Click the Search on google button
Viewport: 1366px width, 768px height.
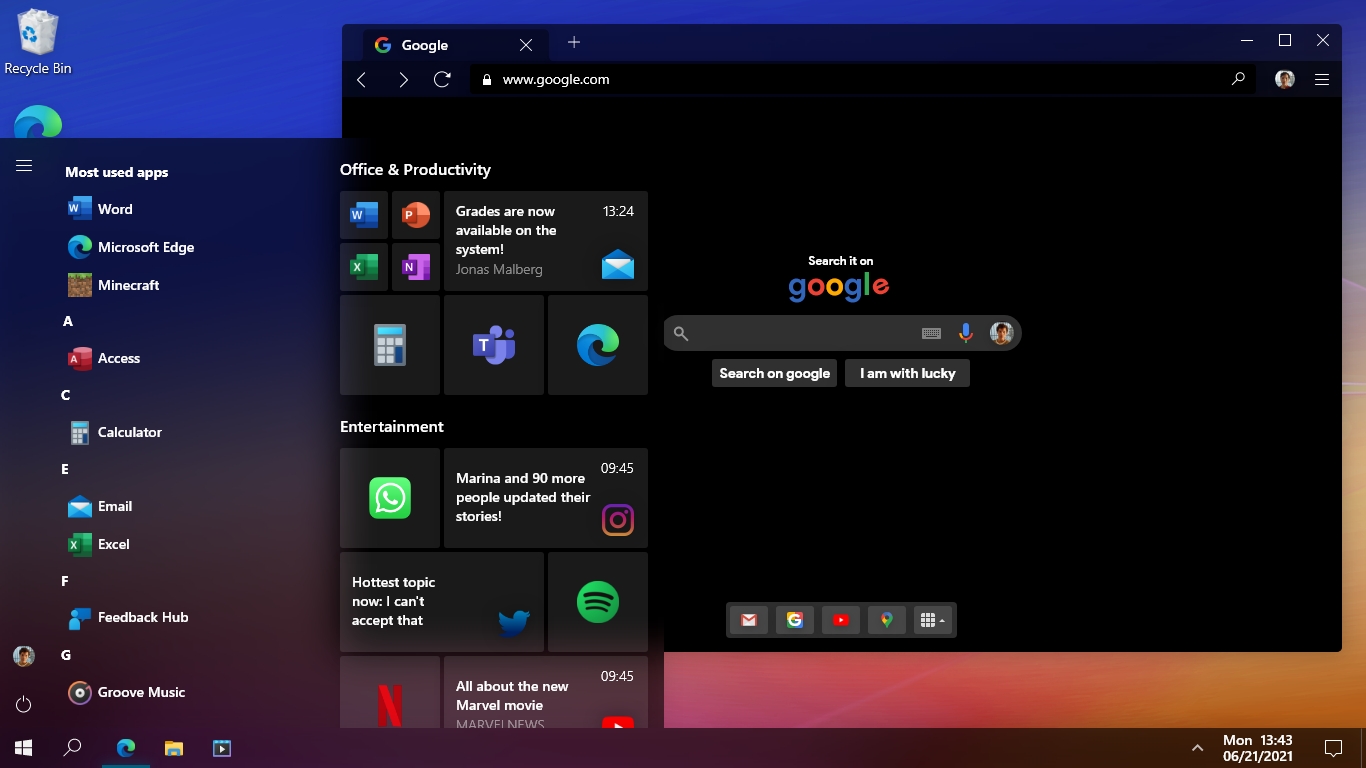pyautogui.click(x=774, y=373)
